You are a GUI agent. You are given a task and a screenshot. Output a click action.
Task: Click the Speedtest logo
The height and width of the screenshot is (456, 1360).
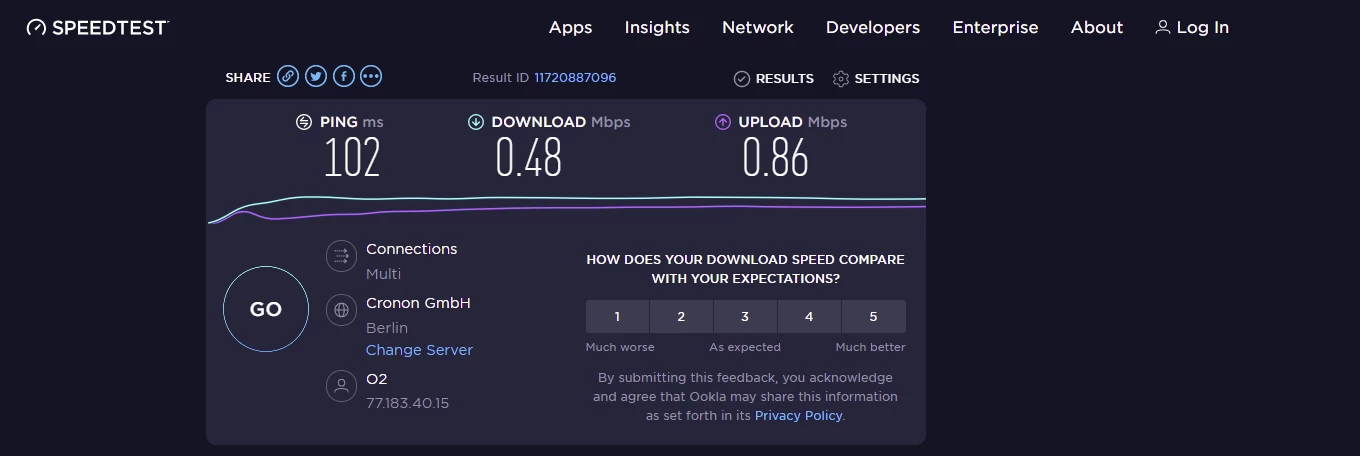pyautogui.click(x=98, y=28)
